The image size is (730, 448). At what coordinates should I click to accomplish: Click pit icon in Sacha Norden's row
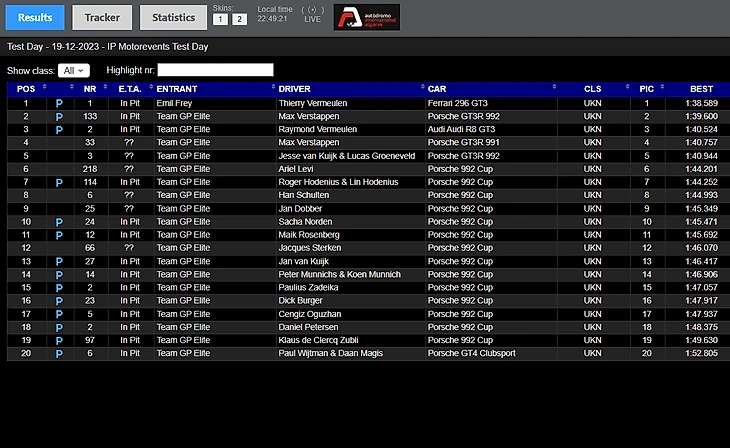(x=59, y=221)
